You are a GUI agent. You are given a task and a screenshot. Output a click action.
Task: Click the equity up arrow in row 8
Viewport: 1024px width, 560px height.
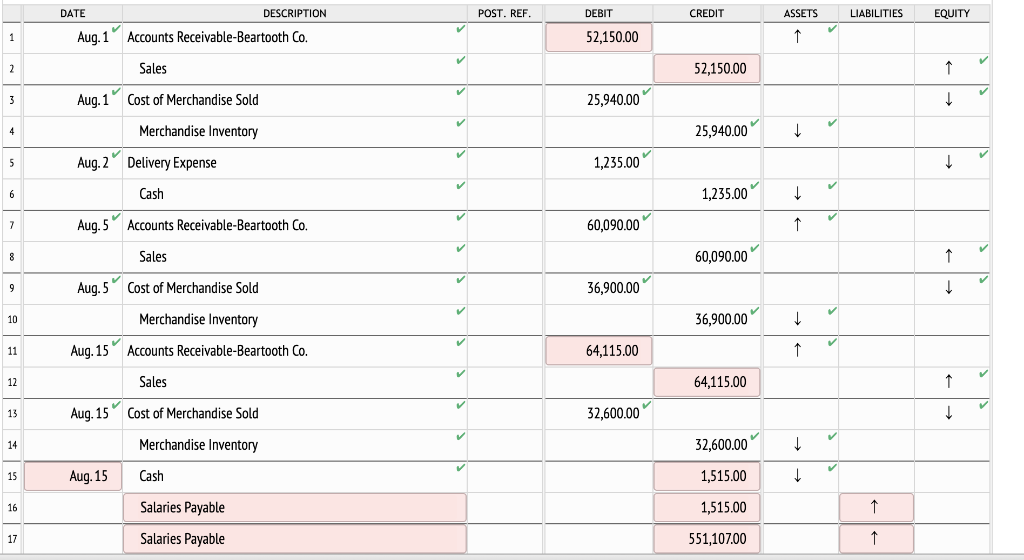pyautogui.click(x=949, y=256)
